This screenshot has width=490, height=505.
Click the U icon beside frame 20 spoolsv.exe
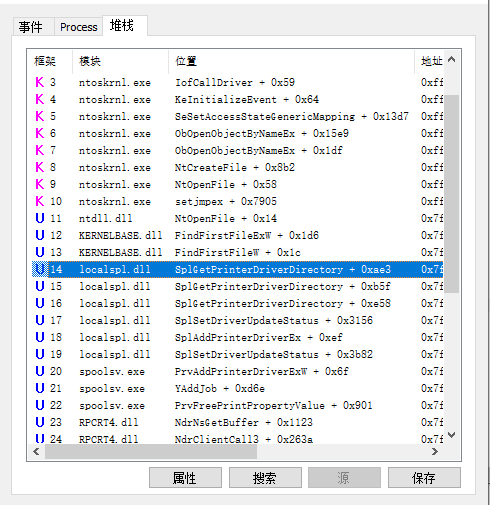(x=40, y=371)
